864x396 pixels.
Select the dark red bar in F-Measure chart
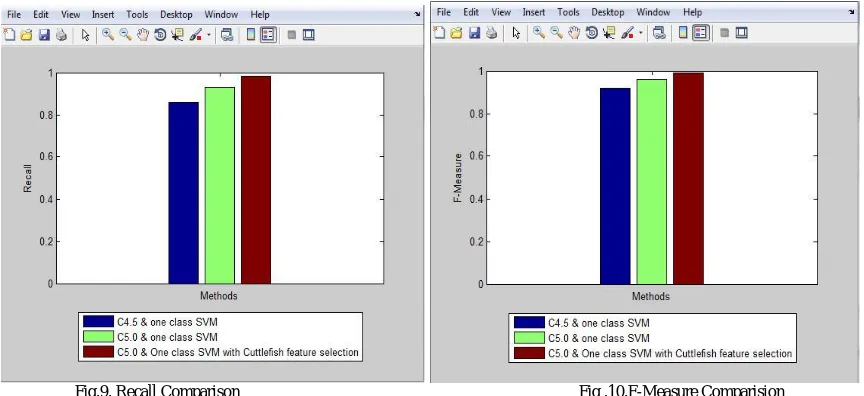point(688,178)
